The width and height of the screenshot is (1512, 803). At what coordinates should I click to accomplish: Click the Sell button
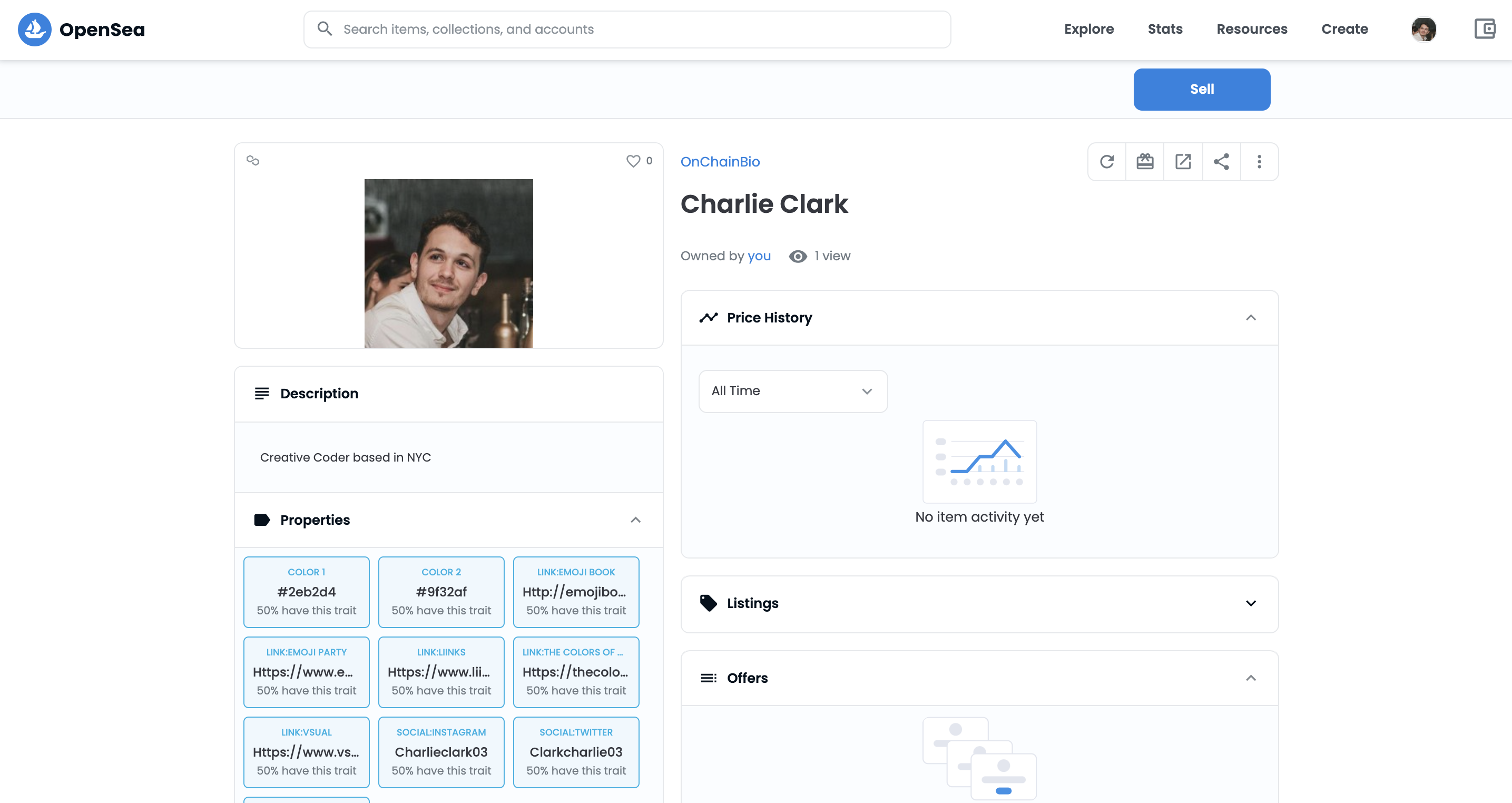pyautogui.click(x=1202, y=89)
